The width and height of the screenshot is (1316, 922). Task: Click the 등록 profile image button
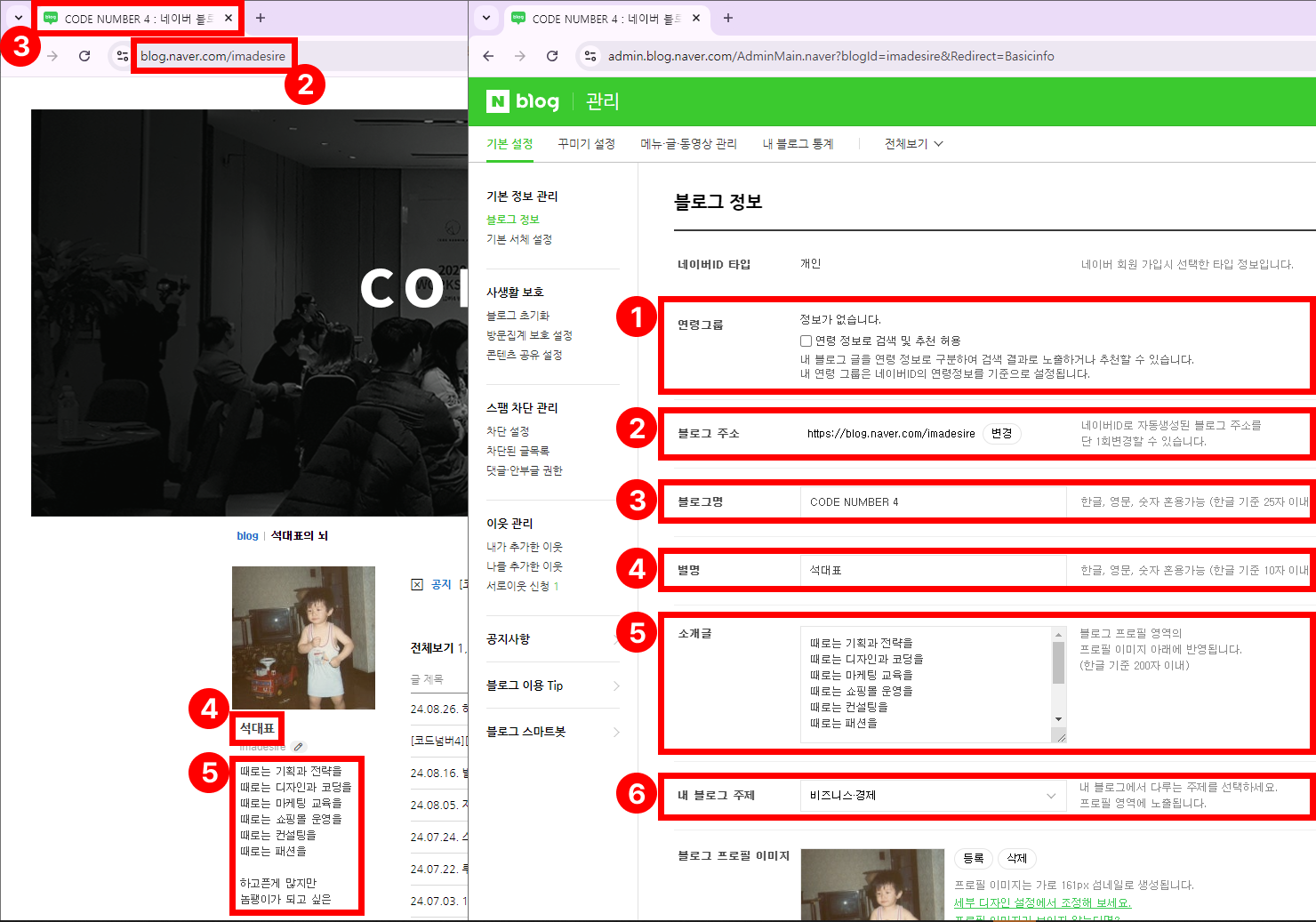click(x=973, y=858)
